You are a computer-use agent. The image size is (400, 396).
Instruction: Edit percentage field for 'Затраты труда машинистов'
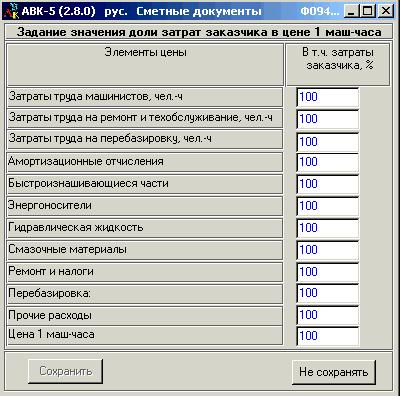[x=328, y=97]
